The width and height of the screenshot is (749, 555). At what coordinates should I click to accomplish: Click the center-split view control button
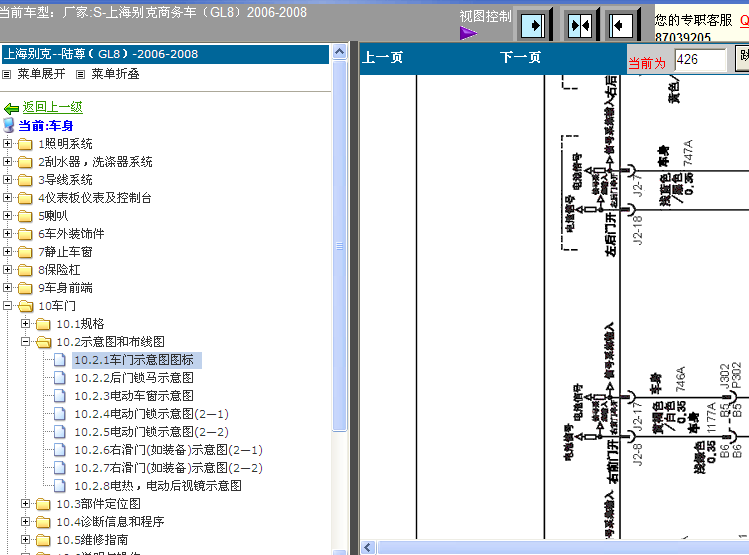click(579, 24)
